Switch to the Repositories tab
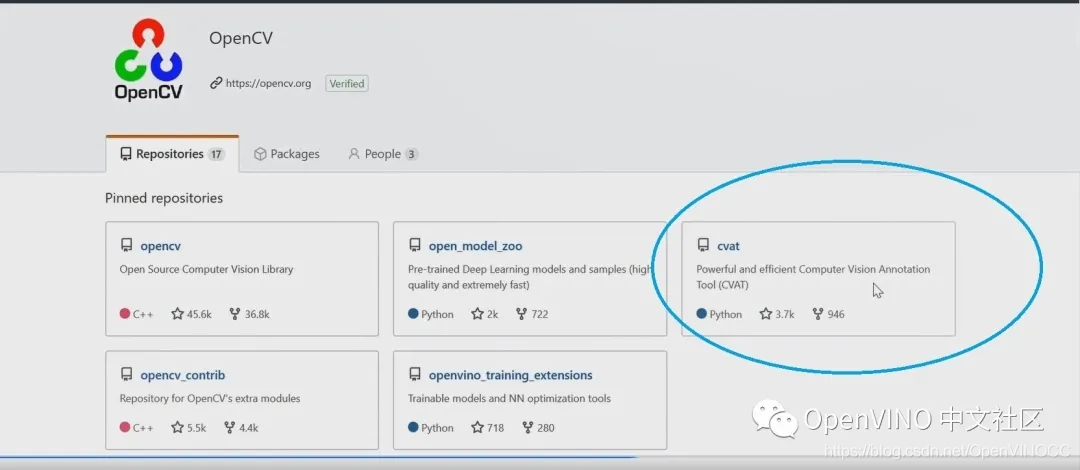This screenshot has width=1080, height=470. coord(172,154)
